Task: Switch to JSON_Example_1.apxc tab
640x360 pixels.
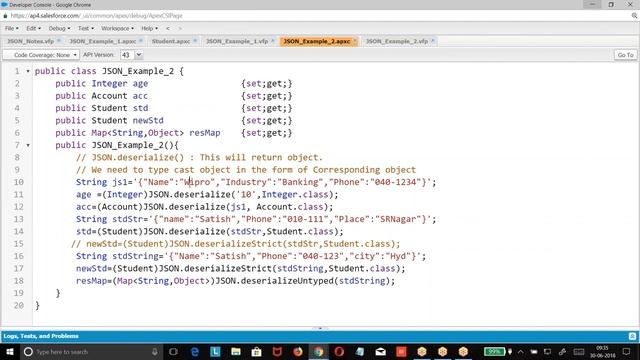Action: pyautogui.click(x=102, y=41)
